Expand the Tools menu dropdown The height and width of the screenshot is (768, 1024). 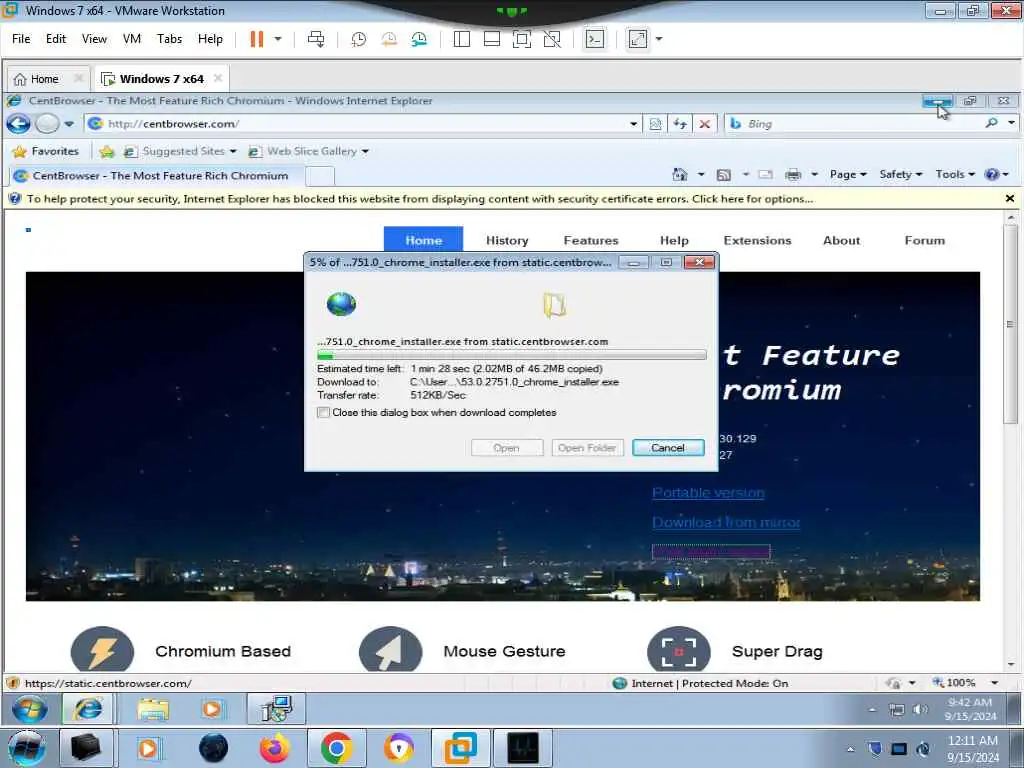click(955, 174)
